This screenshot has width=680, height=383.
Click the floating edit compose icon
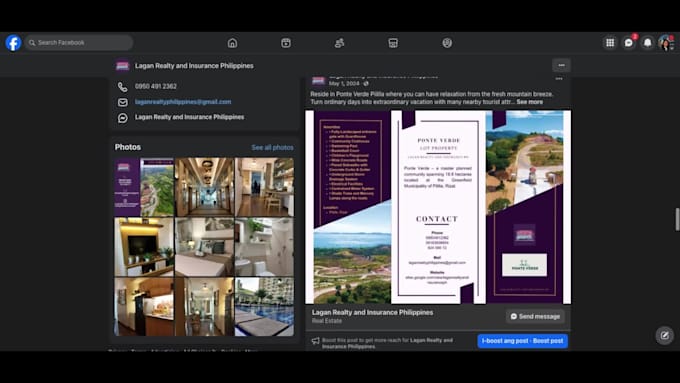[664, 335]
